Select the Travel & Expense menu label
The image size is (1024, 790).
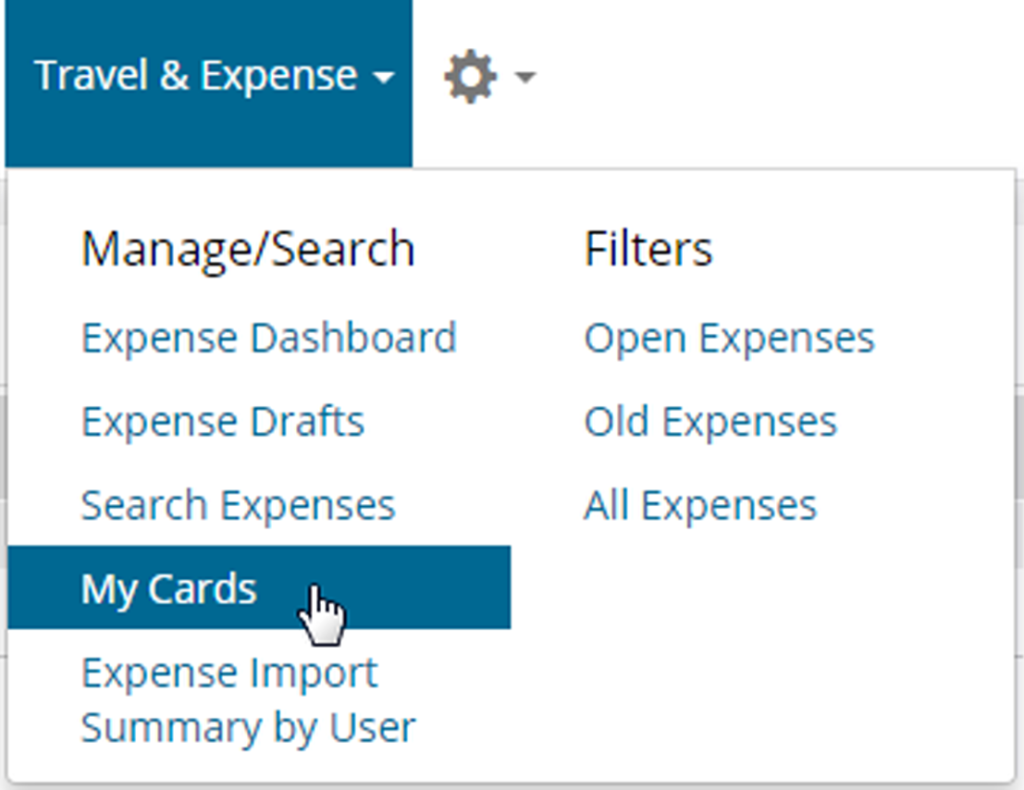pos(196,75)
